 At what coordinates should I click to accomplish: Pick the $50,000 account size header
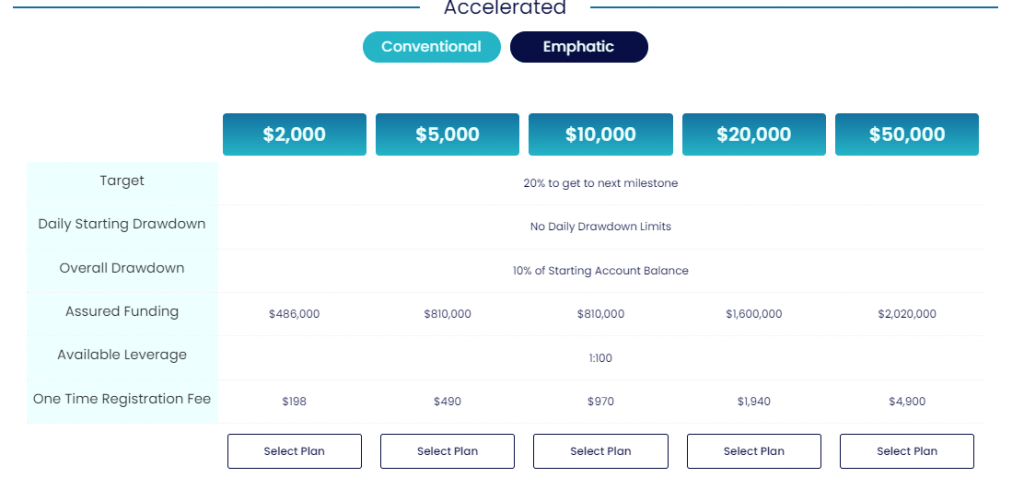tap(907, 135)
